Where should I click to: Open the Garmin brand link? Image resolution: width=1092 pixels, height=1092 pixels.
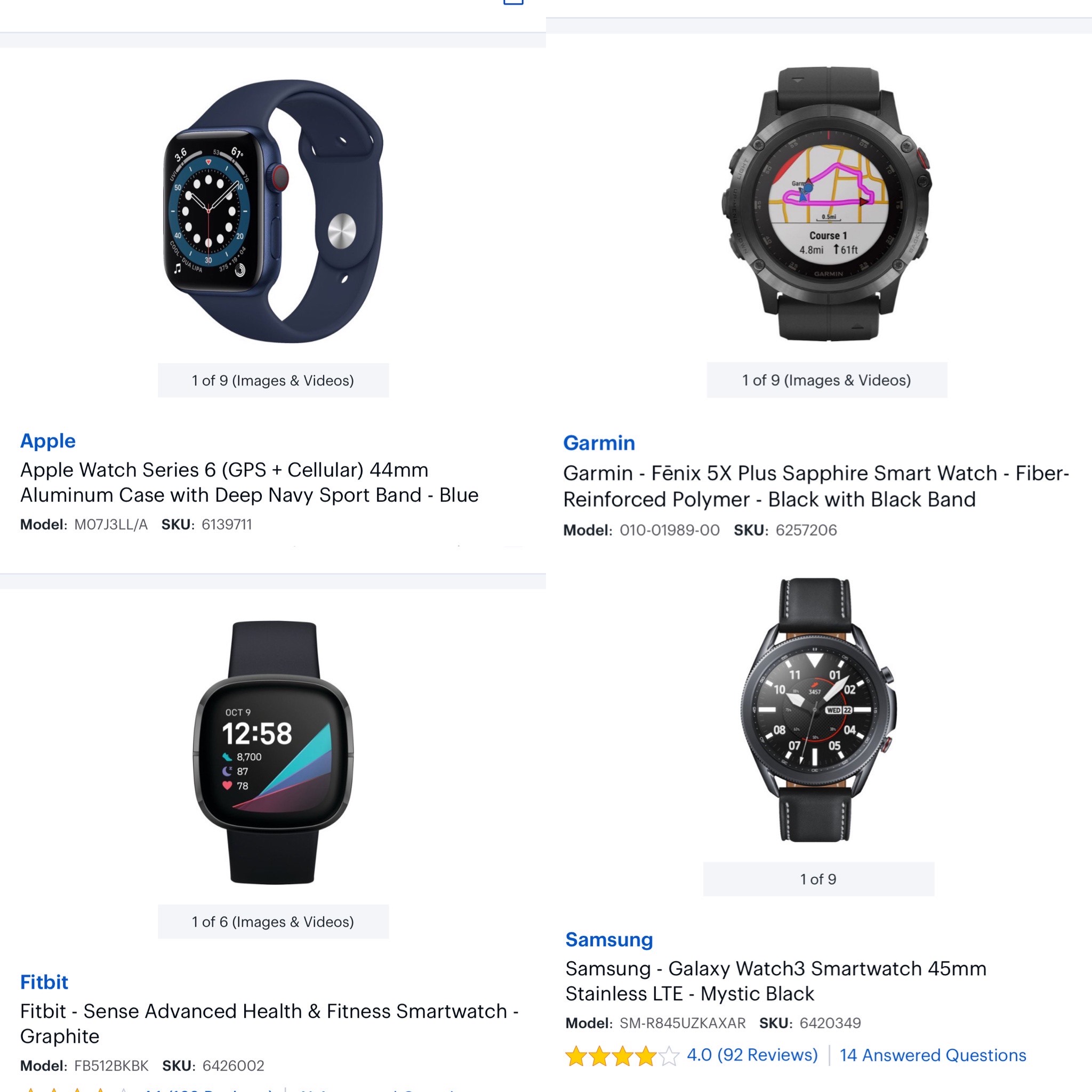[599, 443]
